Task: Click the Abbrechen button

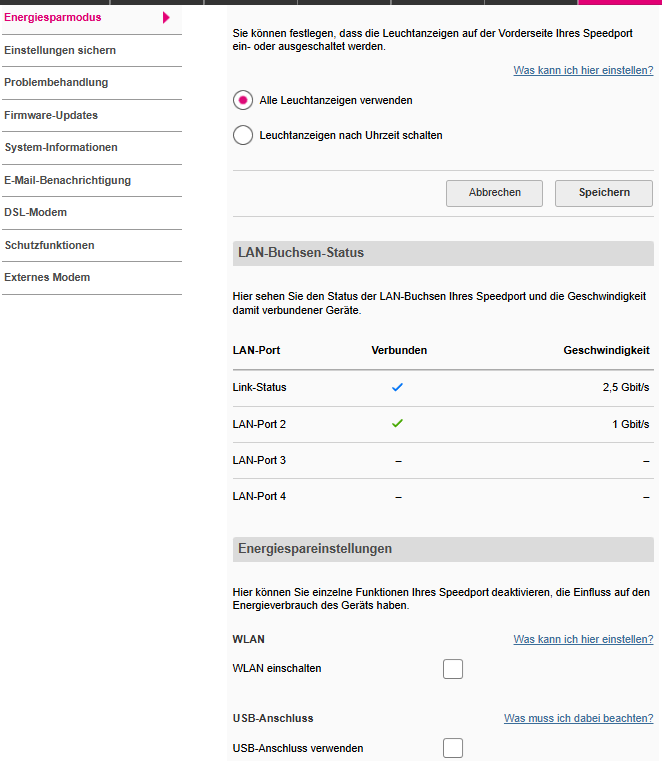Action: tap(495, 193)
